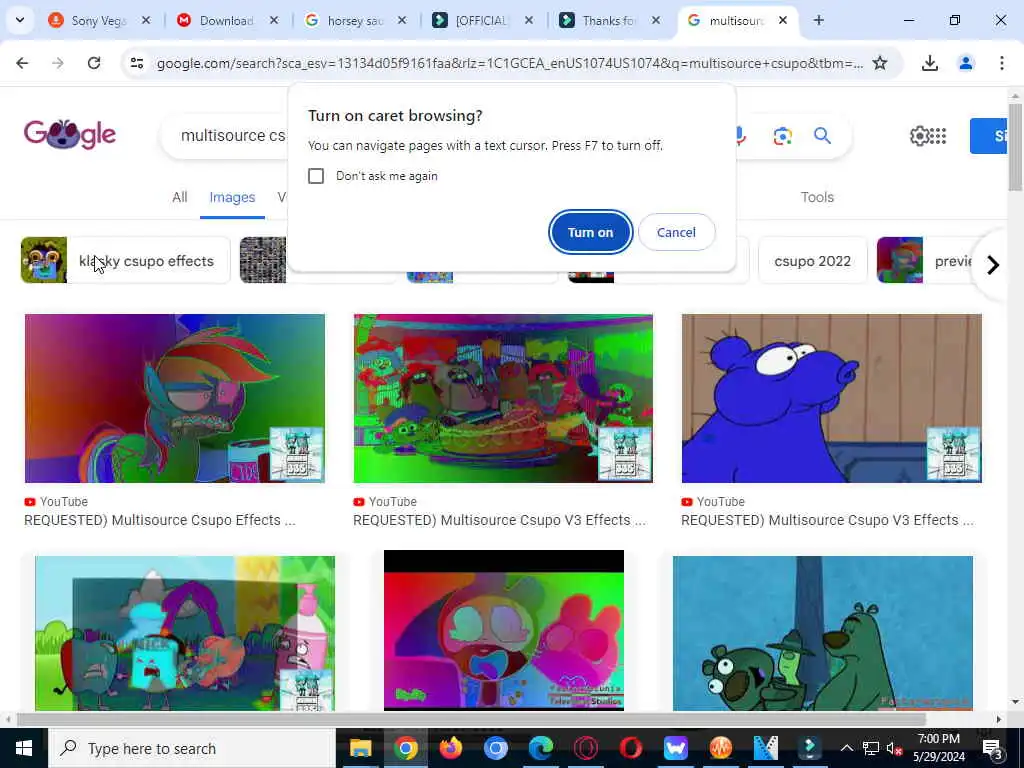Open the green bears ranger image result

coord(823,633)
